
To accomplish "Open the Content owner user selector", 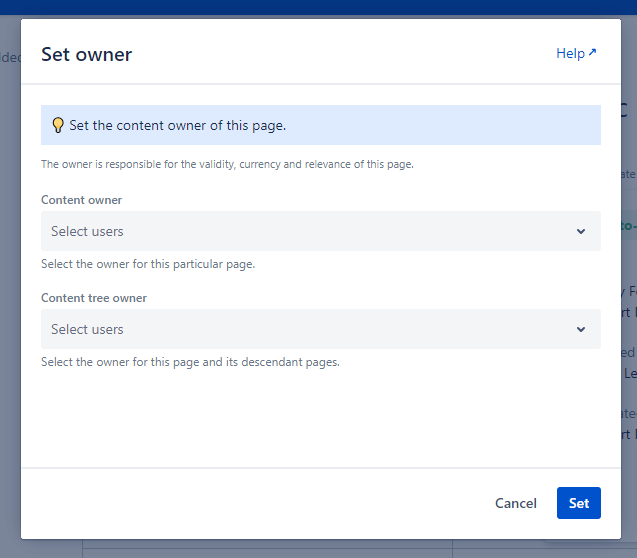I will pos(321,231).
